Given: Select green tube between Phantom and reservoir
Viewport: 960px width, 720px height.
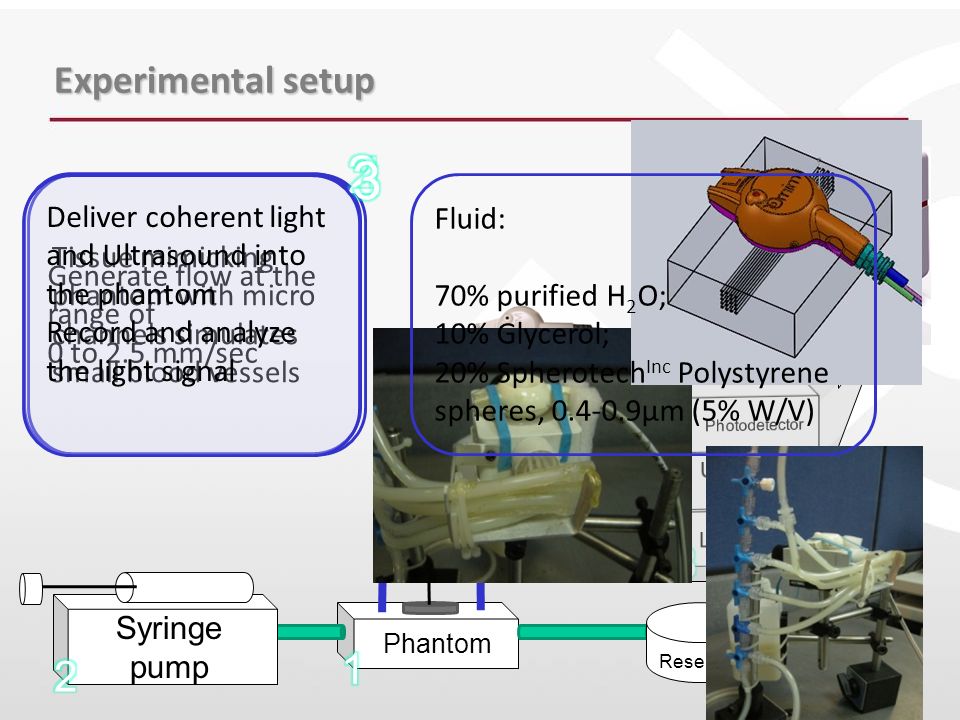Looking at the screenshot, I should click(x=582, y=631).
